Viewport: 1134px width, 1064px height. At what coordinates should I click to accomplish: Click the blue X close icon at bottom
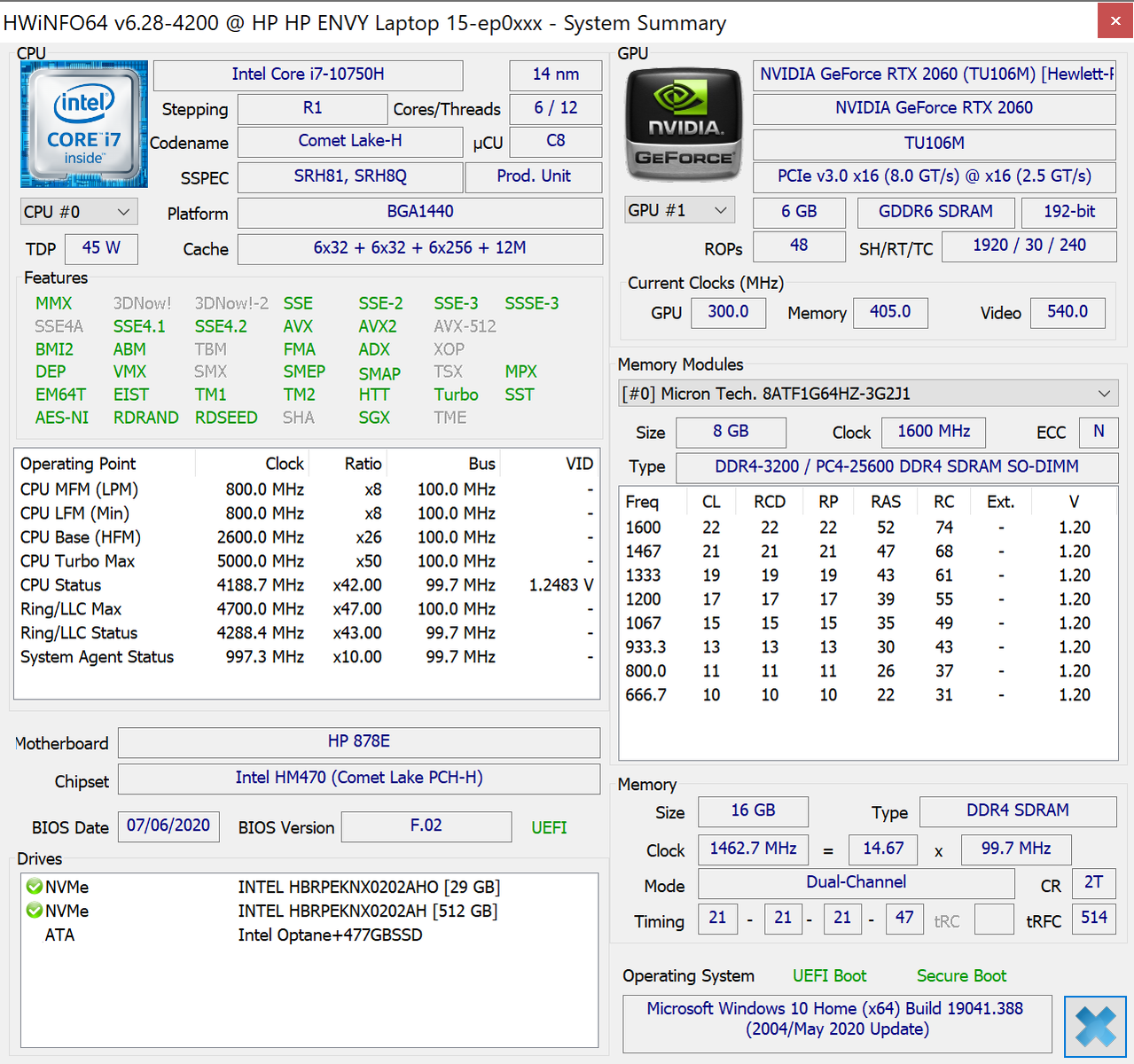[1095, 1027]
